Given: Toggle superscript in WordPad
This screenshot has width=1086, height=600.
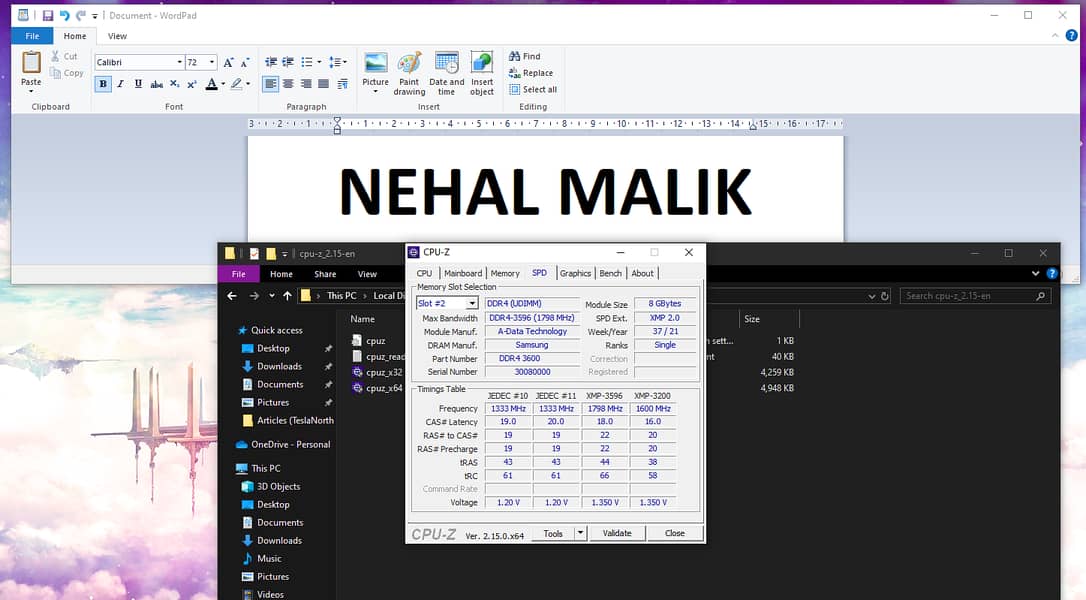Looking at the screenshot, I should (192, 84).
